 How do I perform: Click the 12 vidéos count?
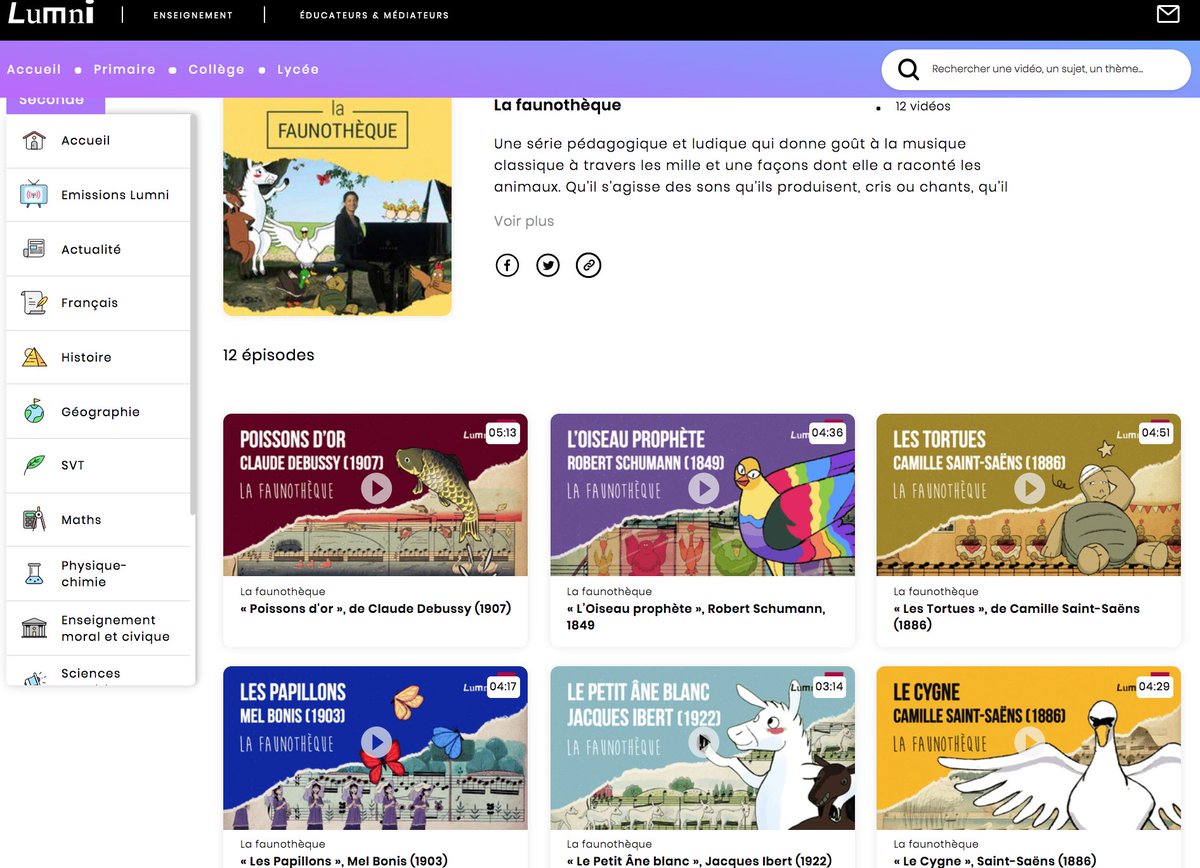point(923,106)
